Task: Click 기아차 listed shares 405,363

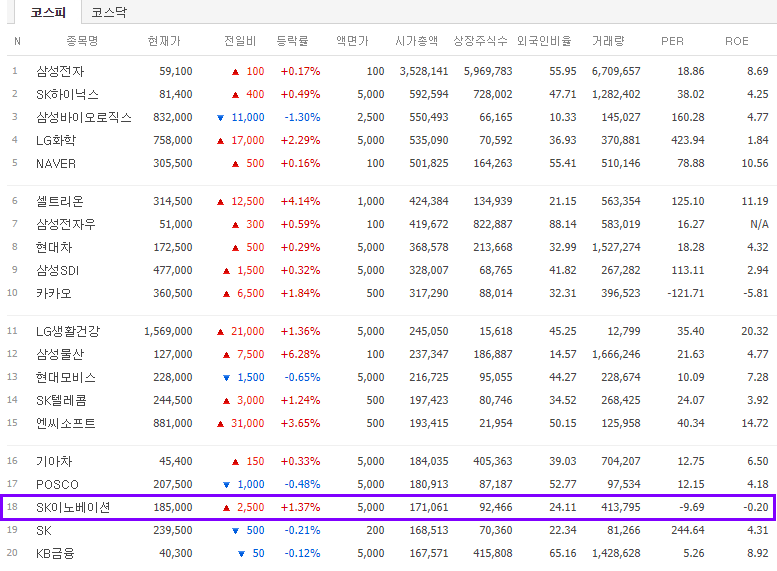Action: click(493, 461)
